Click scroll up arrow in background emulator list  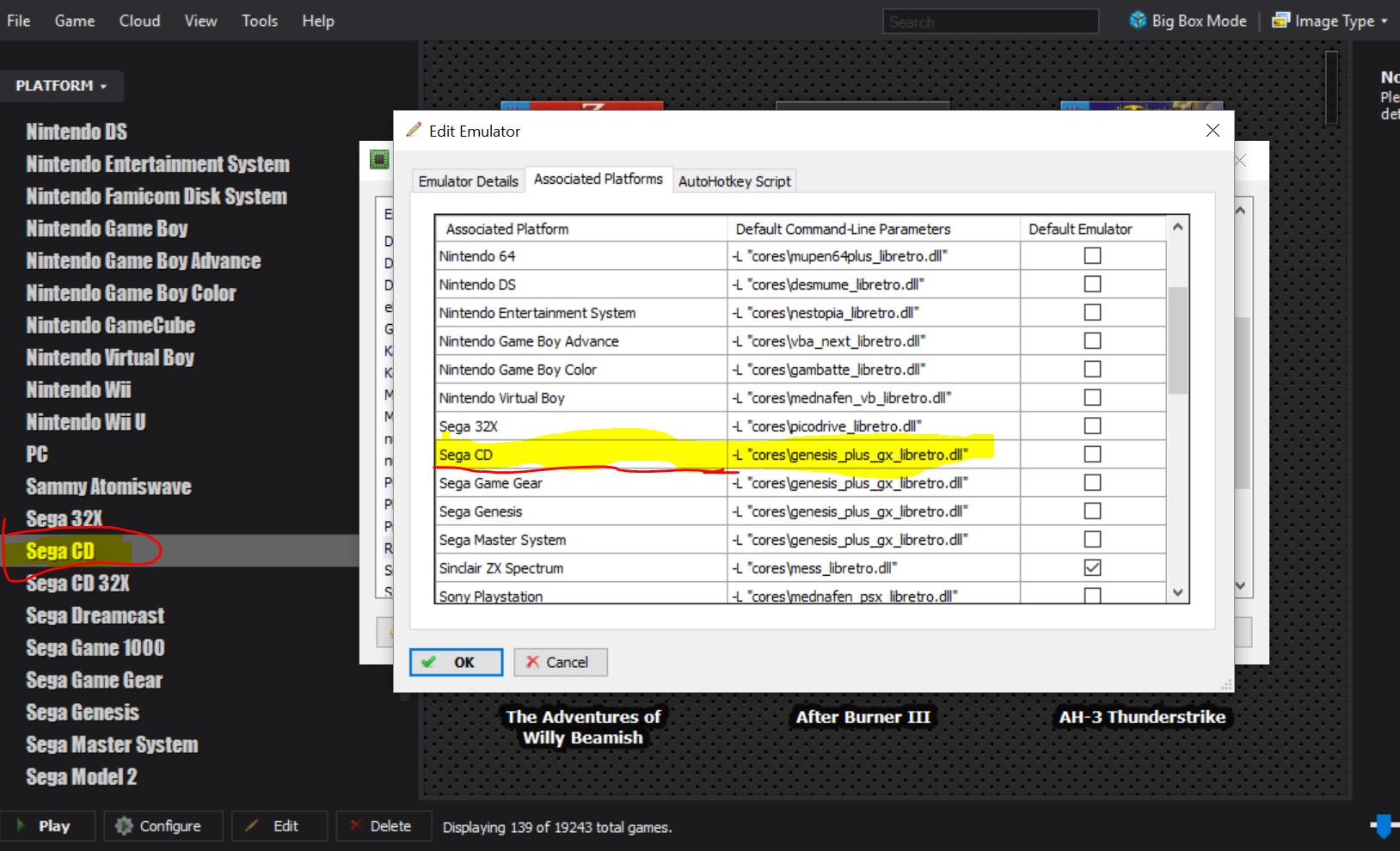pyautogui.click(x=1240, y=211)
